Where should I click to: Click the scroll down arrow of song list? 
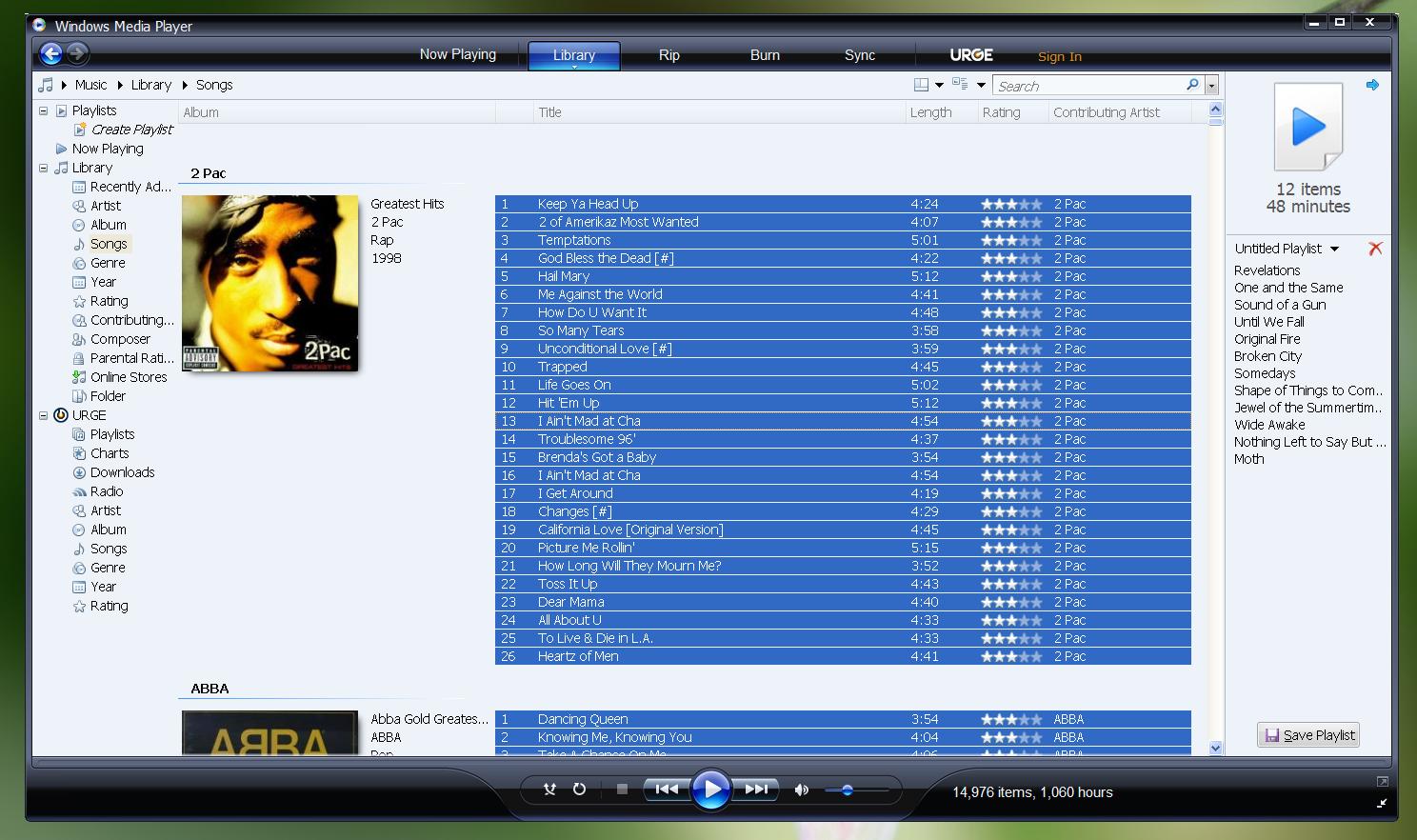(1215, 749)
